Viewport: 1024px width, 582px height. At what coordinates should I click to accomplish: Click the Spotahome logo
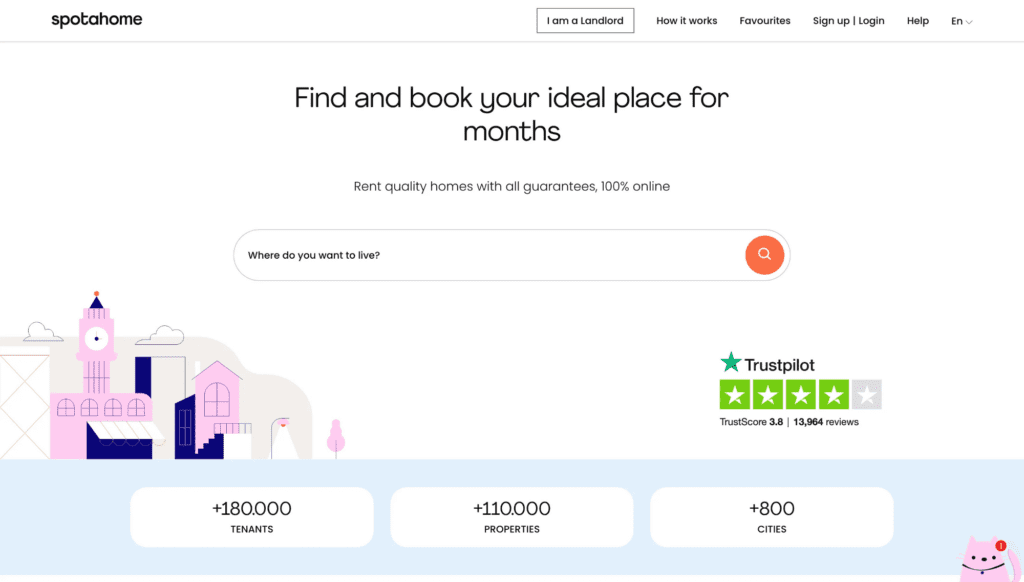97,20
